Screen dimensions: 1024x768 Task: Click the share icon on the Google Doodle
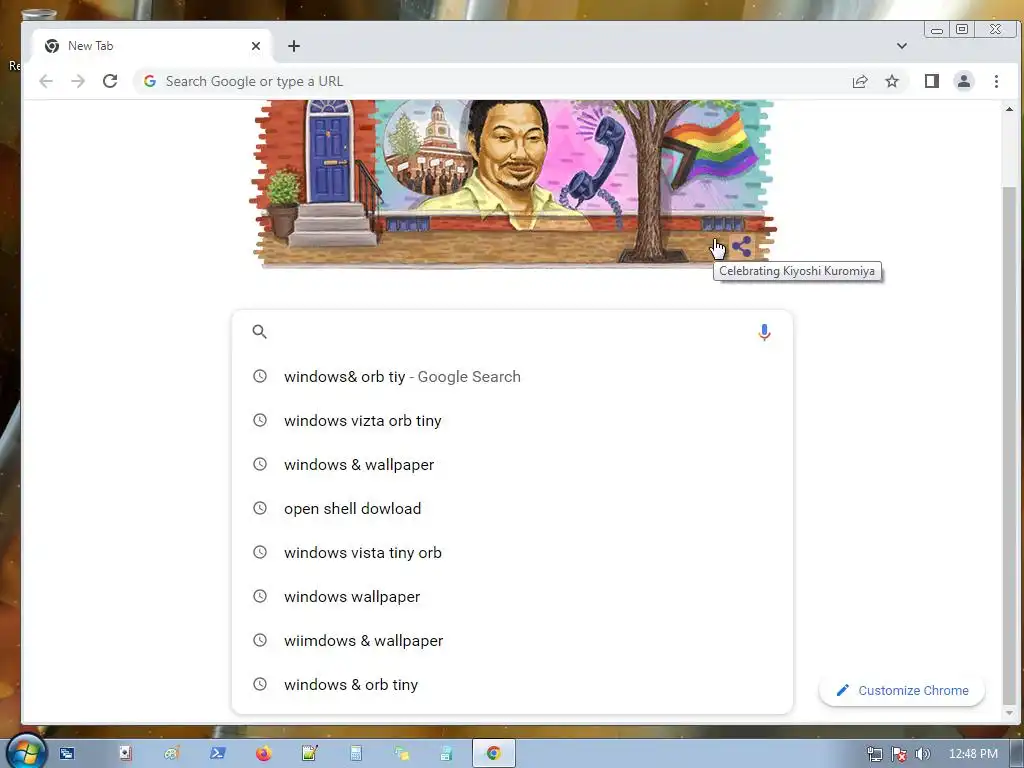(742, 246)
